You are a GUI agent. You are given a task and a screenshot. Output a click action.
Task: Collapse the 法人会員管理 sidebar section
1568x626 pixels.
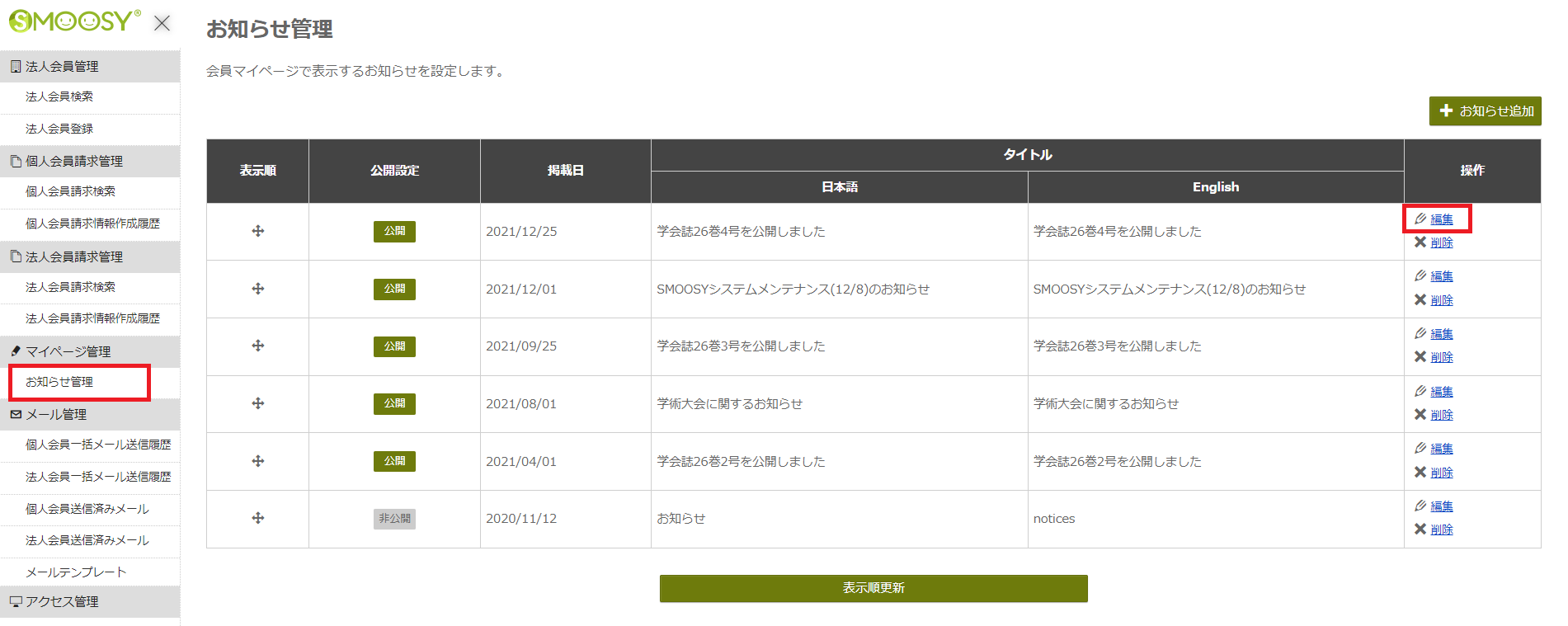62,66
